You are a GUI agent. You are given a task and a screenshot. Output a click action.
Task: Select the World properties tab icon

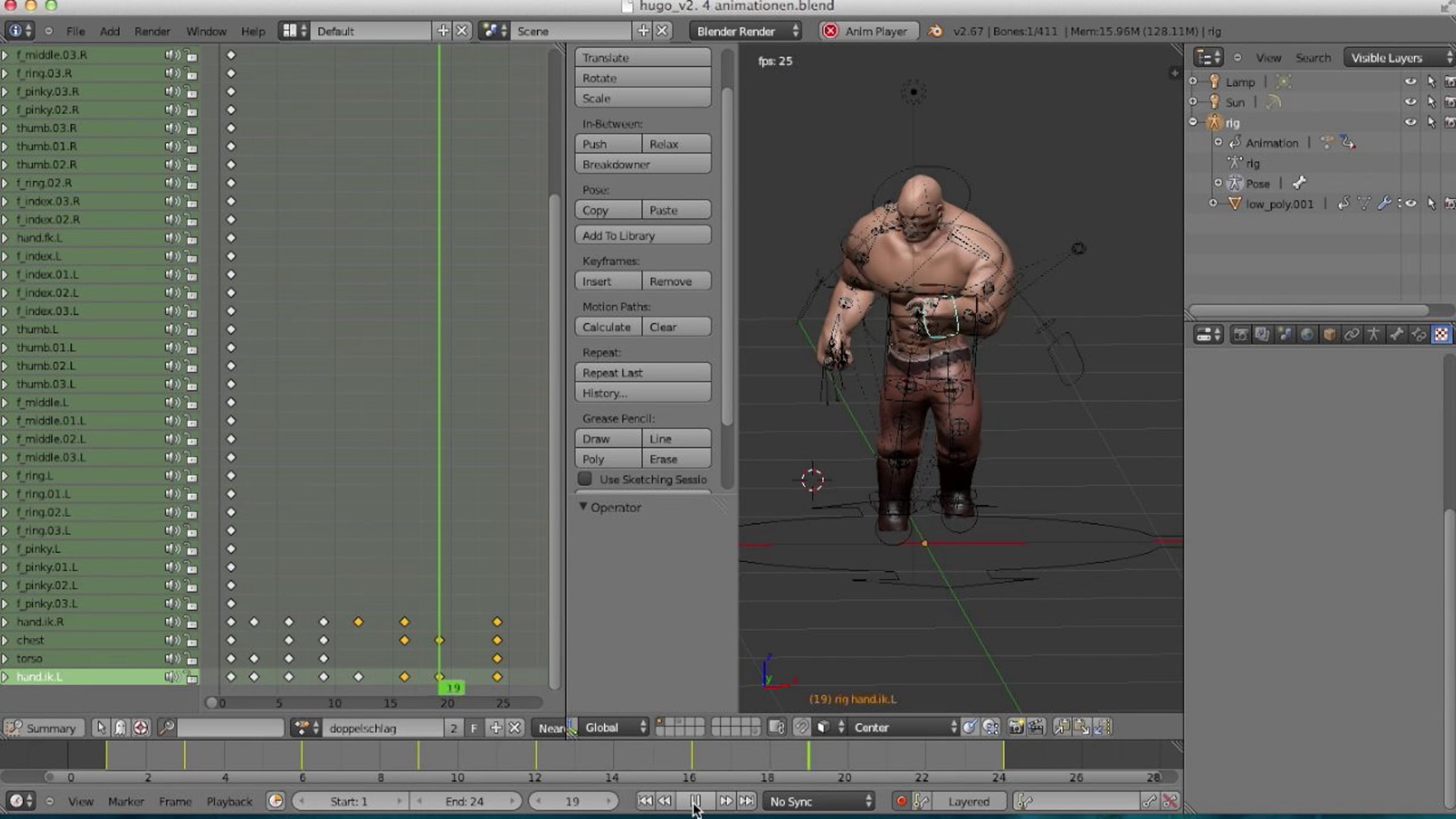[x=1307, y=335]
